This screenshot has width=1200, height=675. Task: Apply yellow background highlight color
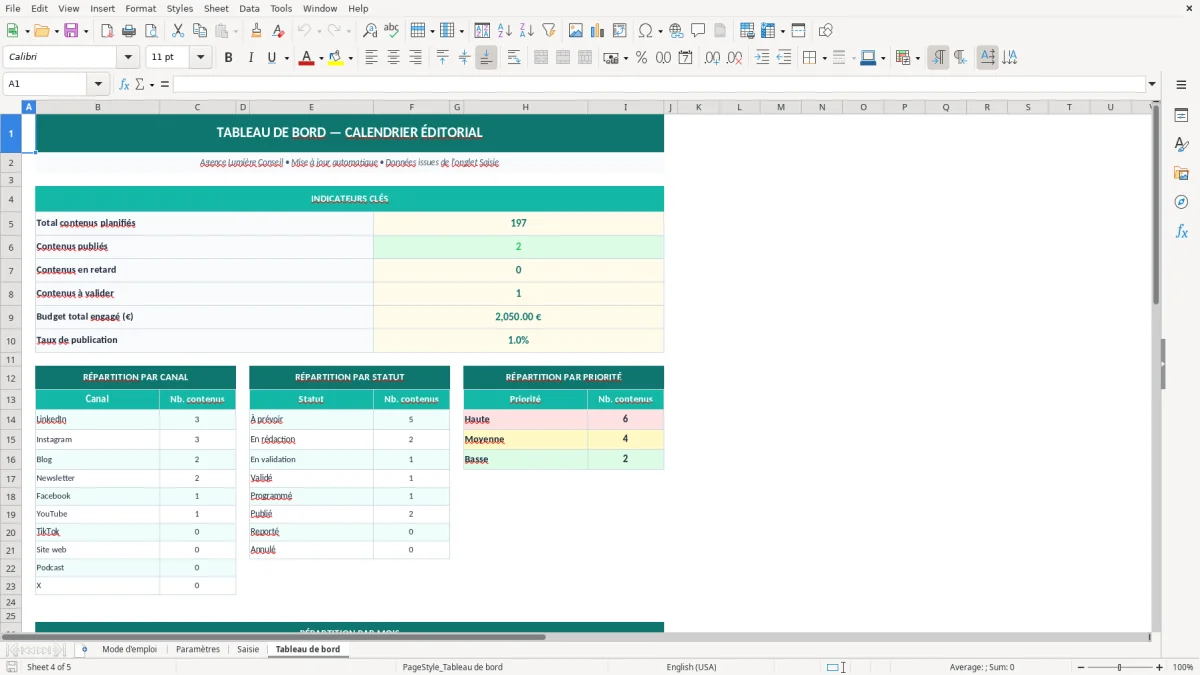335,58
